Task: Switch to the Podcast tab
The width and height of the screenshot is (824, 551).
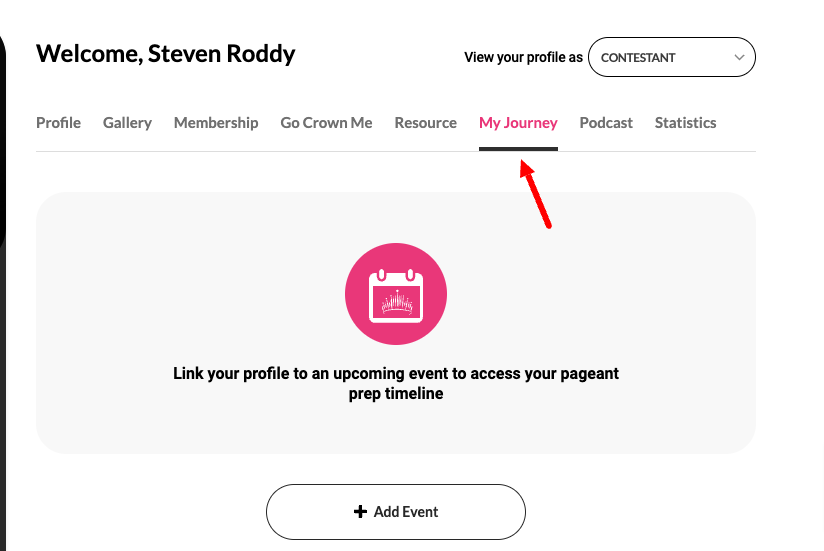Action: 606,123
